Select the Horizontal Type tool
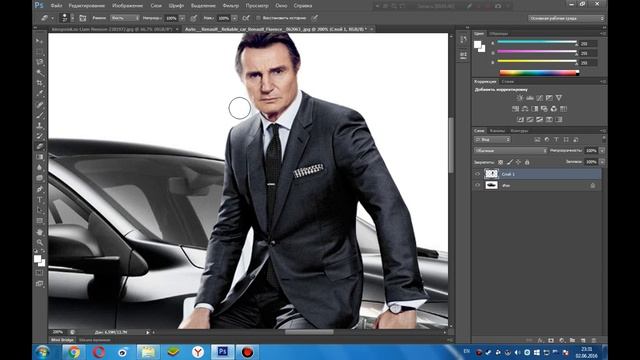This screenshot has height=360, width=640. coord(40,200)
